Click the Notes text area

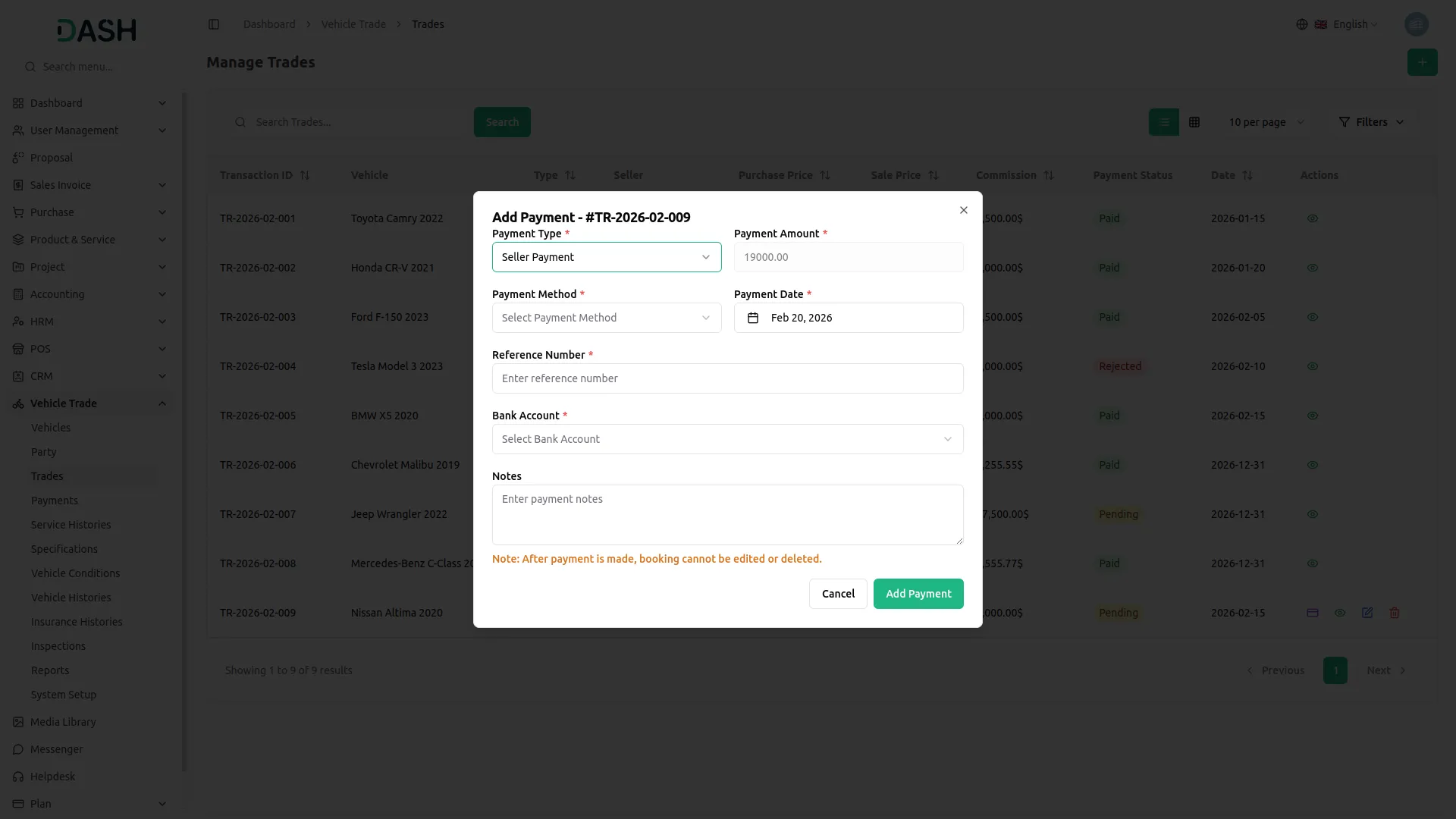(x=726, y=514)
